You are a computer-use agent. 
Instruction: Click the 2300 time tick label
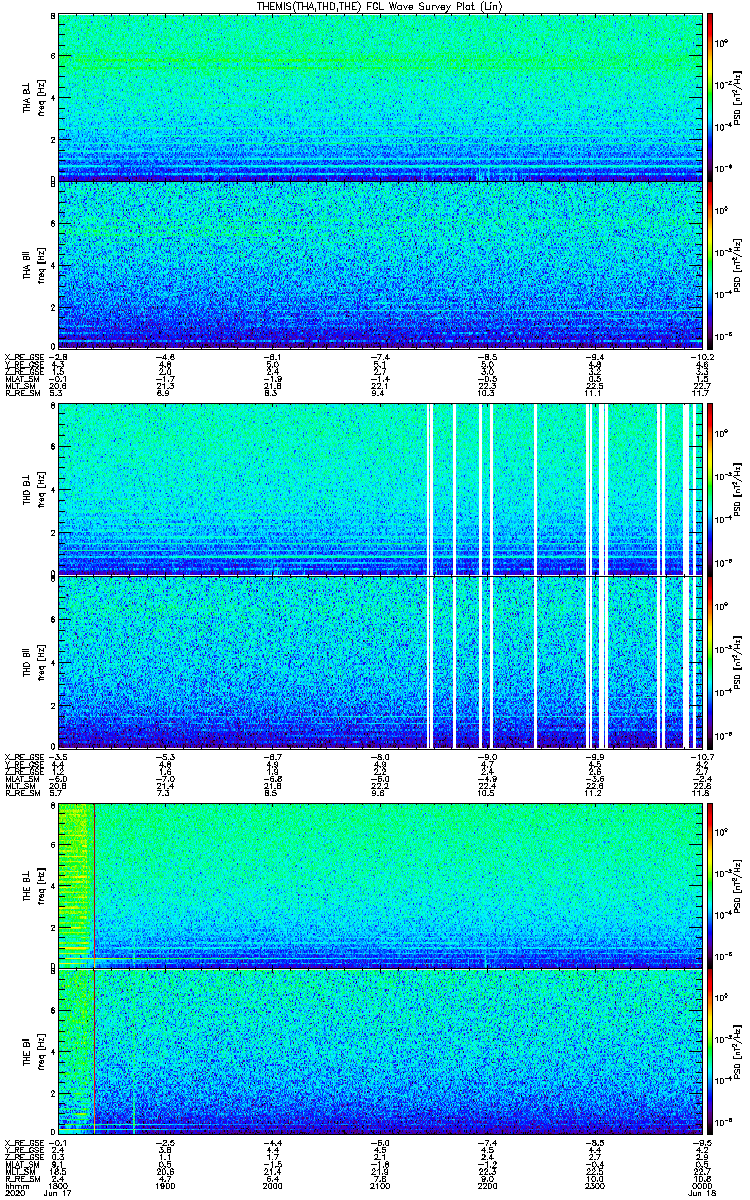pyautogui.click(x=597, y=1187)
